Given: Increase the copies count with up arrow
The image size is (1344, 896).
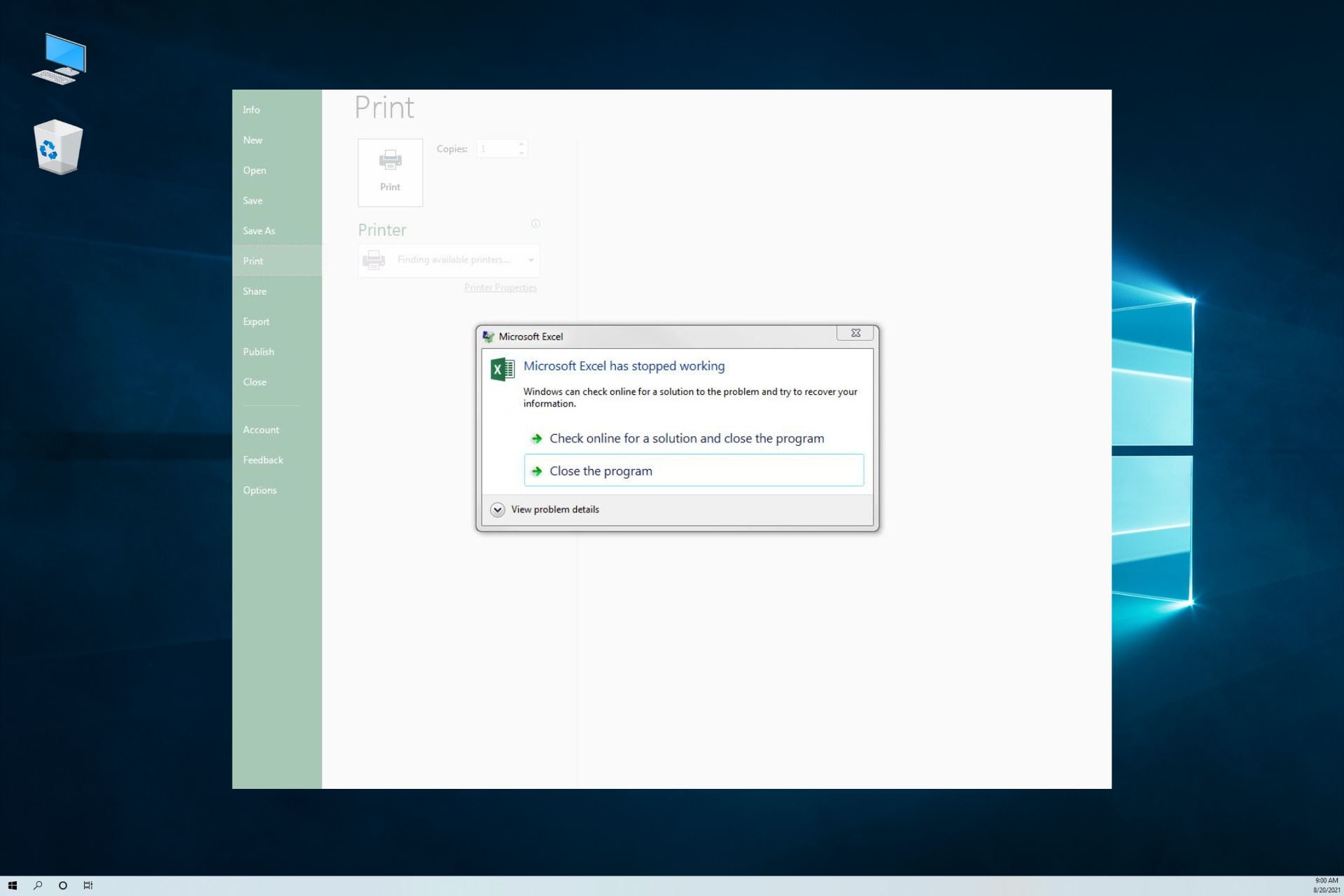Looking at the screenshot, I should tap(521, 144).
